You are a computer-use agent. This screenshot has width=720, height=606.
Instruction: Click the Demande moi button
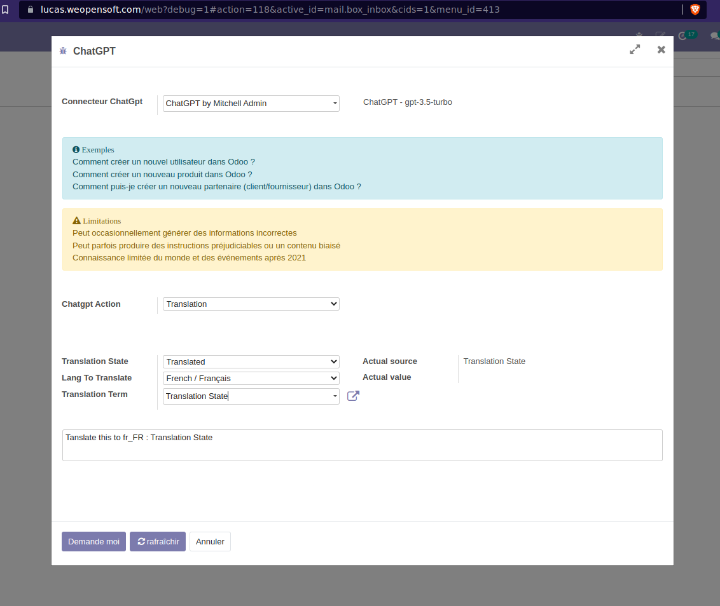[x=94, y=542]
